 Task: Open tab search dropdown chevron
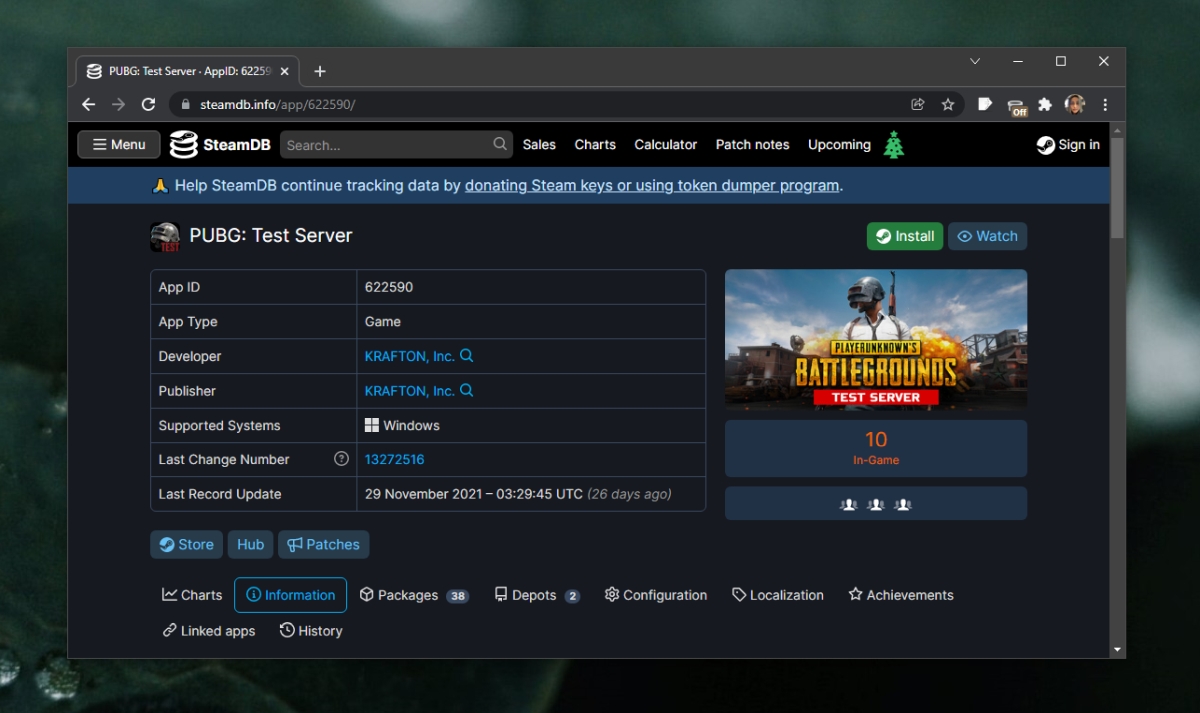(x=975, y=62)
